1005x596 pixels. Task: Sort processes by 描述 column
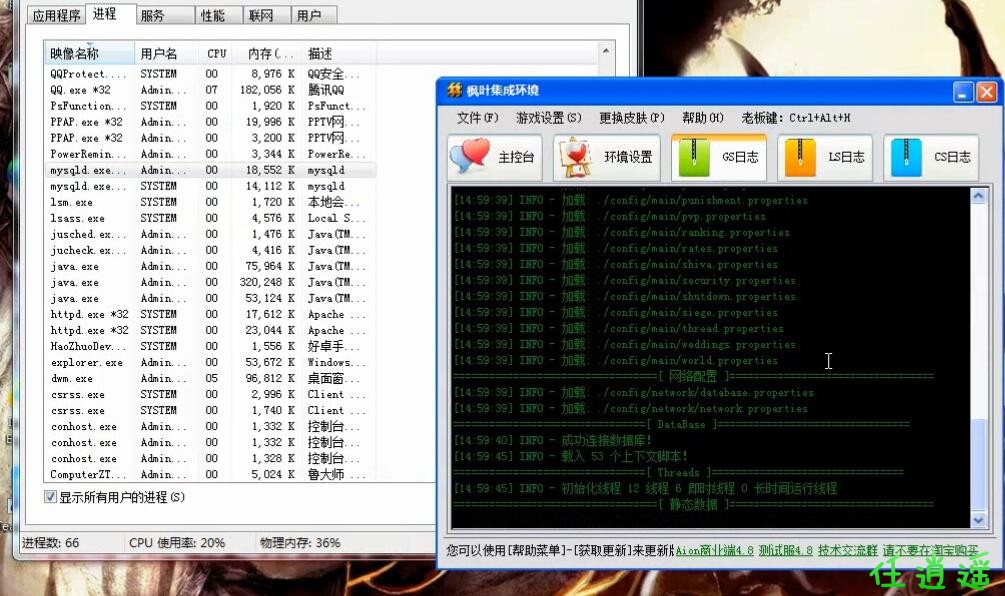point(339,53)
